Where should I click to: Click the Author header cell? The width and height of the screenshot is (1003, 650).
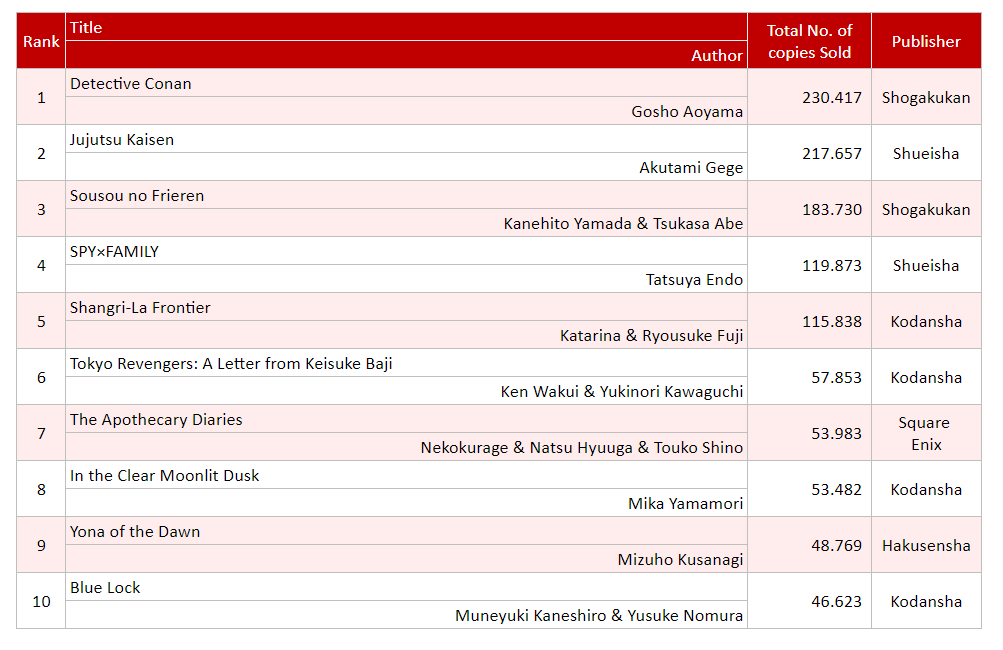406,55
